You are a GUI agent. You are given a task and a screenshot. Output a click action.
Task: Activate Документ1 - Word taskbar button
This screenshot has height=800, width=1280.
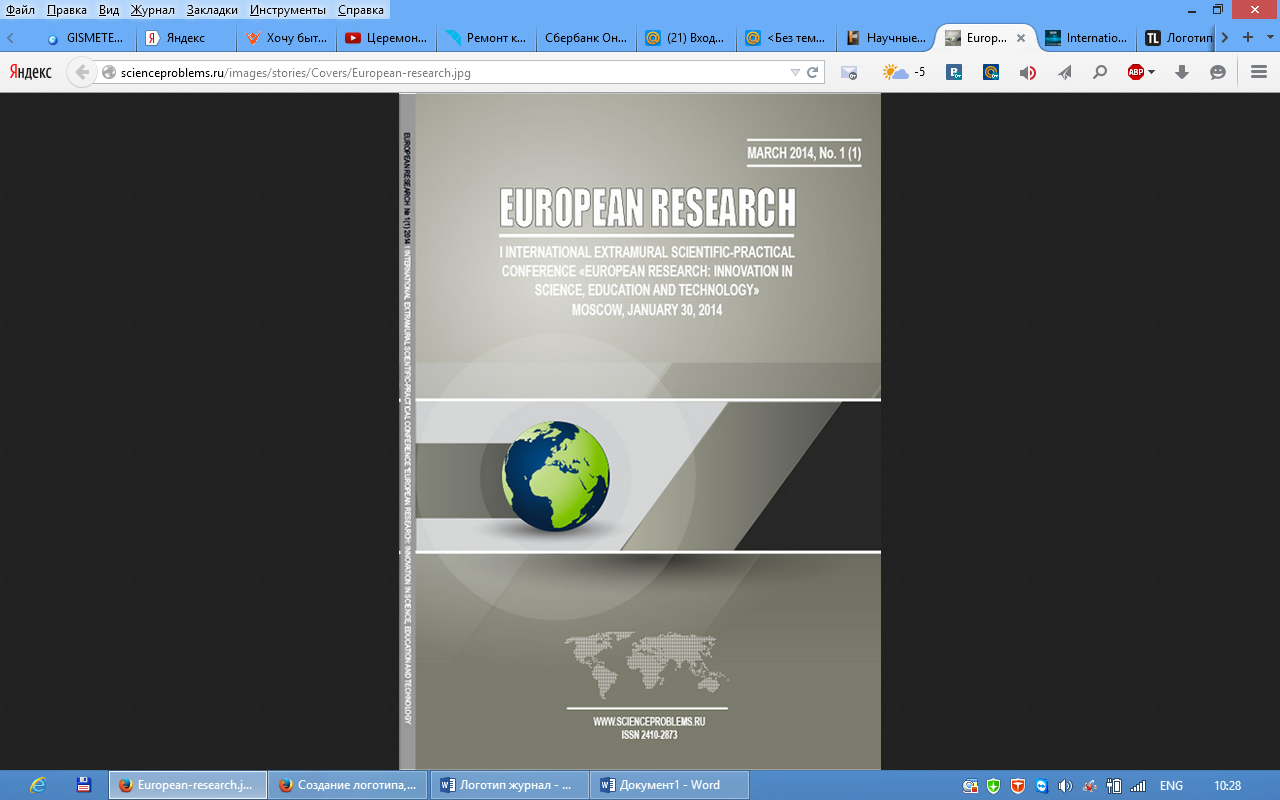click(670, 785)
